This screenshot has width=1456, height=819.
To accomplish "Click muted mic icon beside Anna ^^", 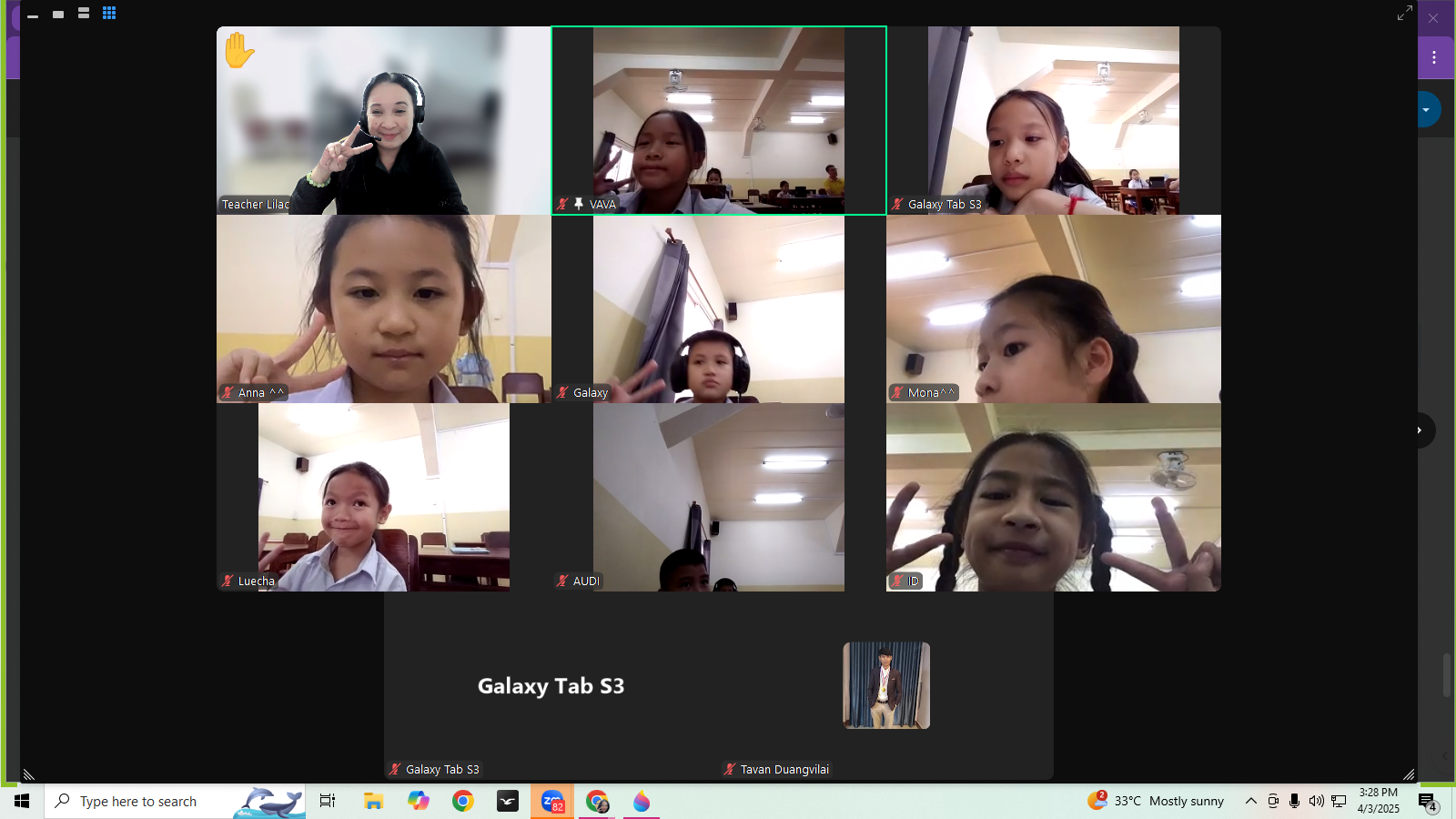I will point(227,392).
